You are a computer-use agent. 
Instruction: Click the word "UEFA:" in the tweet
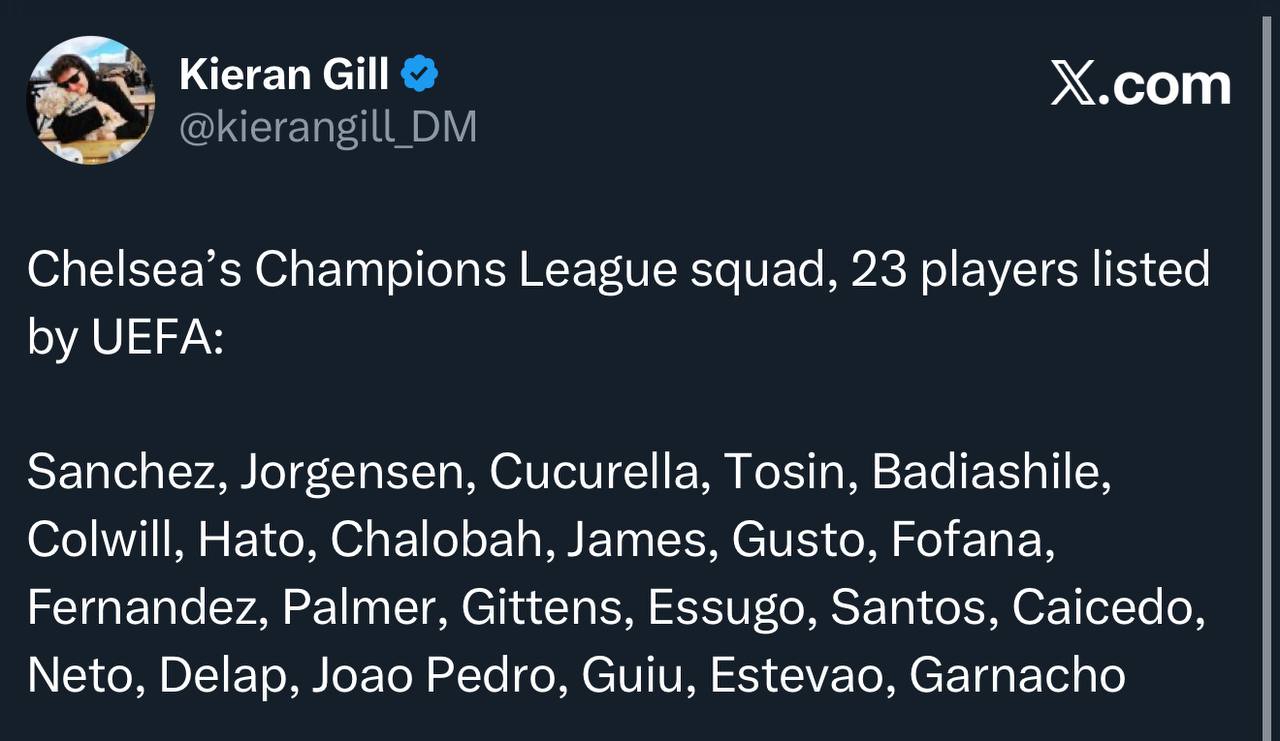coord(157,339)
